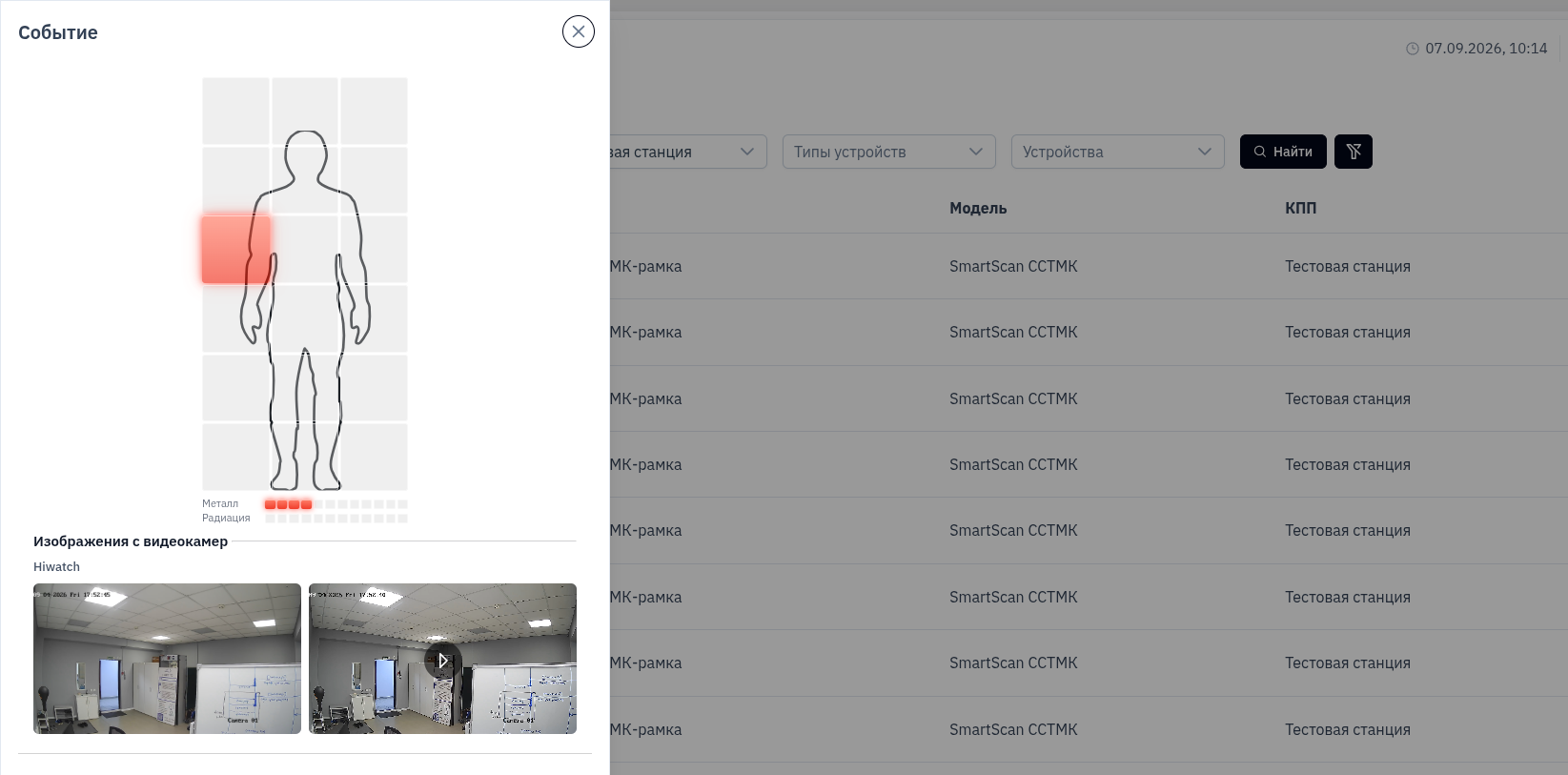Click the Радиация level indicator bar
1568x775 pixels.
[x=336, y=519]
